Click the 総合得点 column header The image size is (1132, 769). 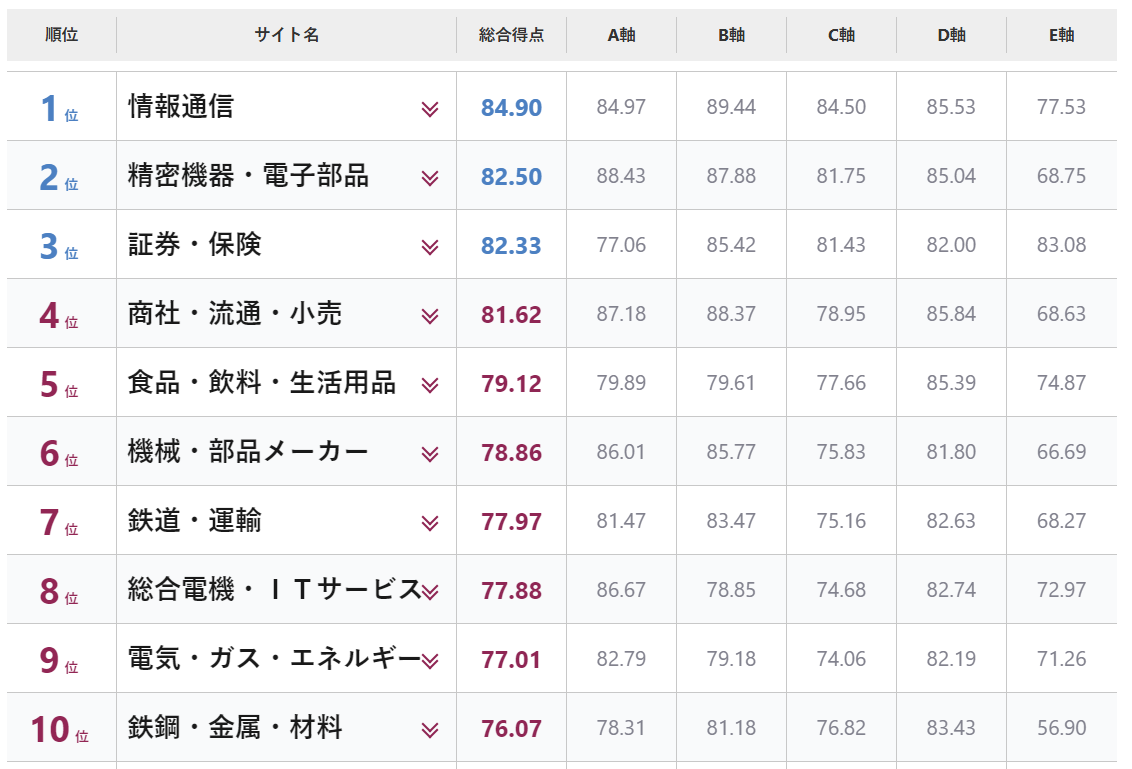coord(511,35)
